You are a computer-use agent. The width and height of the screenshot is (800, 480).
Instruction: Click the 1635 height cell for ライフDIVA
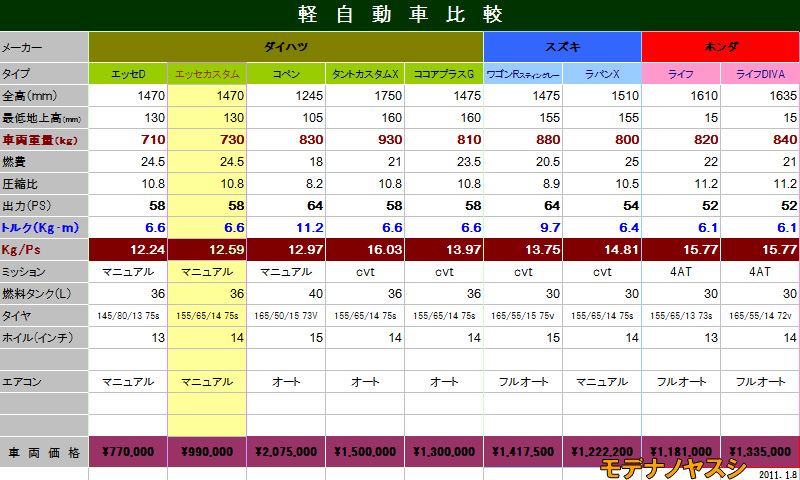tap(760, 96)
